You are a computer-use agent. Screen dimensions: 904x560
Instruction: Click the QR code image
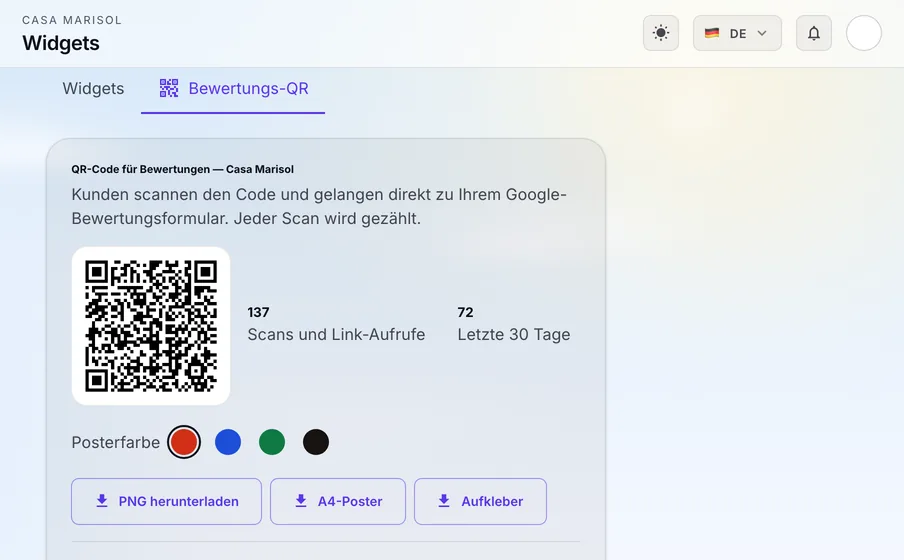point(151,326)
